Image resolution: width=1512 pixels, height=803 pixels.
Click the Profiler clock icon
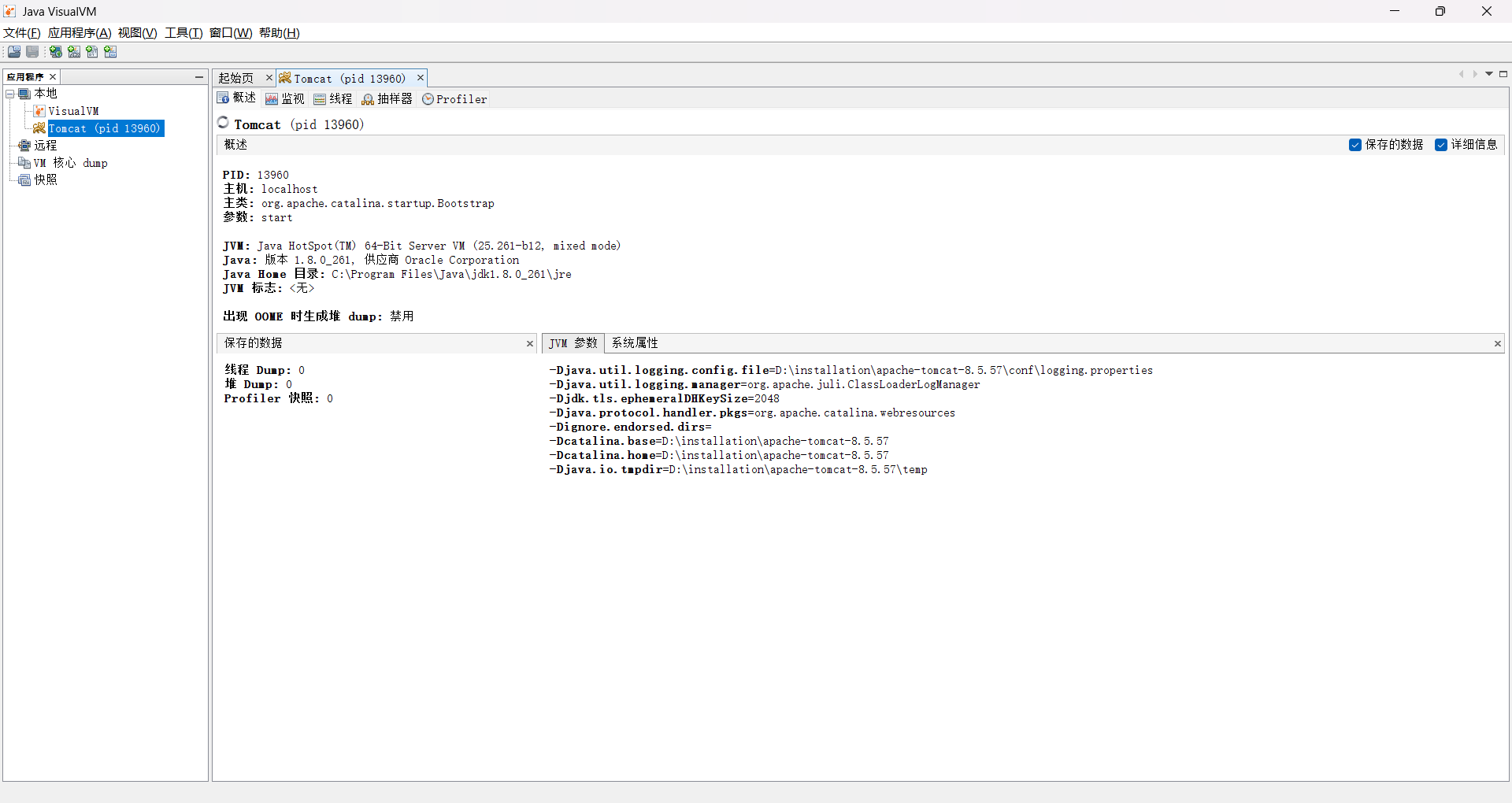[428, 99]
